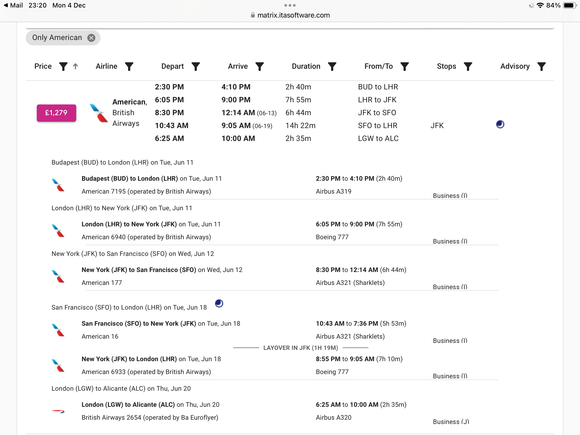This screenshot has height=435, width=580.
Task: Remove the Only American filter chip
Action: (91, 38)
